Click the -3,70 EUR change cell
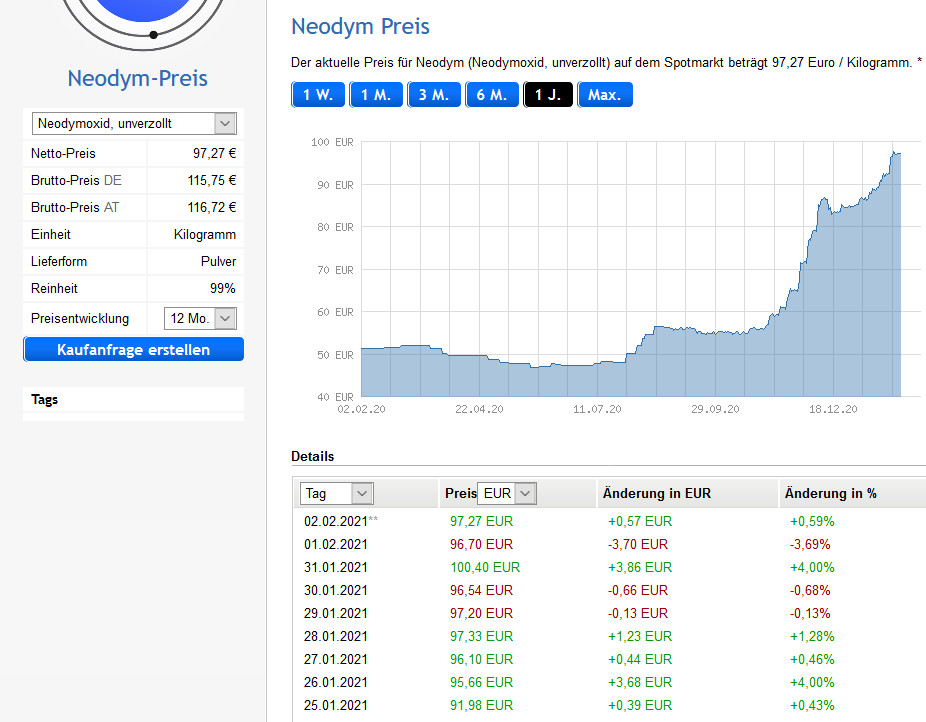 [638, 544]
